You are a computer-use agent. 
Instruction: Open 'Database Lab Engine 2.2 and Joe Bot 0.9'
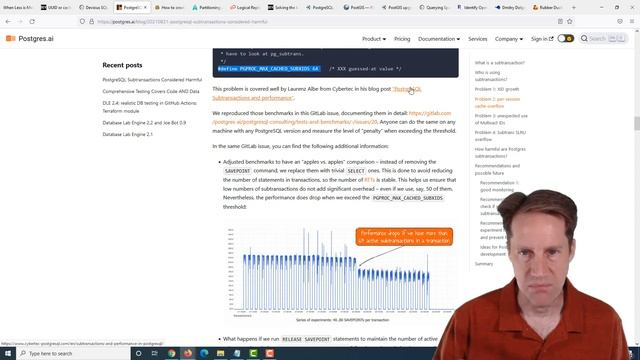[x=144, y=122]
